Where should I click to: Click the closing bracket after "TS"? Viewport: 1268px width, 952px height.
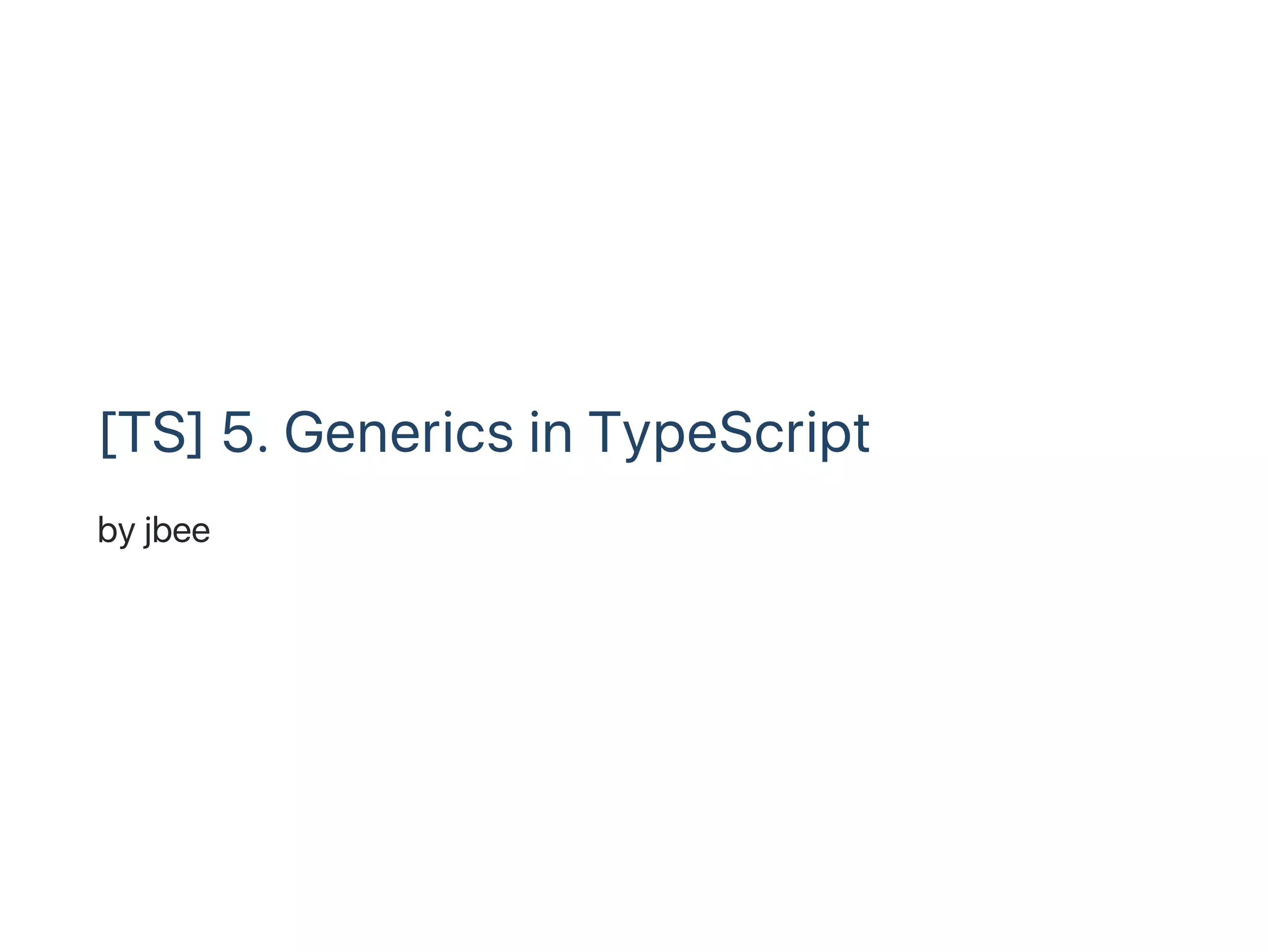pos(194,433)
